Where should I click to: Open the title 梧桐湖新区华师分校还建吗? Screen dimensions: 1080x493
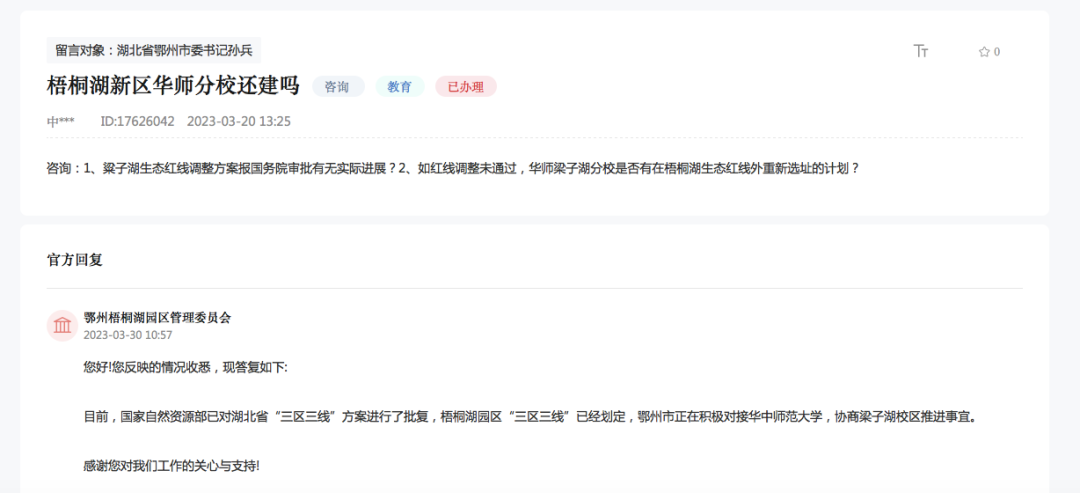coord(173,86)
